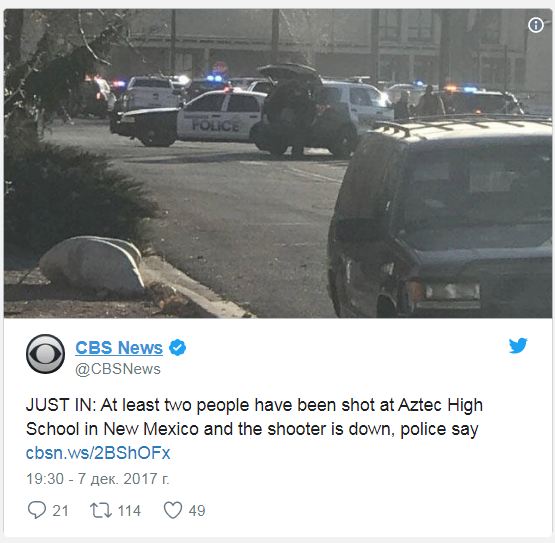Click the POLICE car in the photo

coord(188,118)
